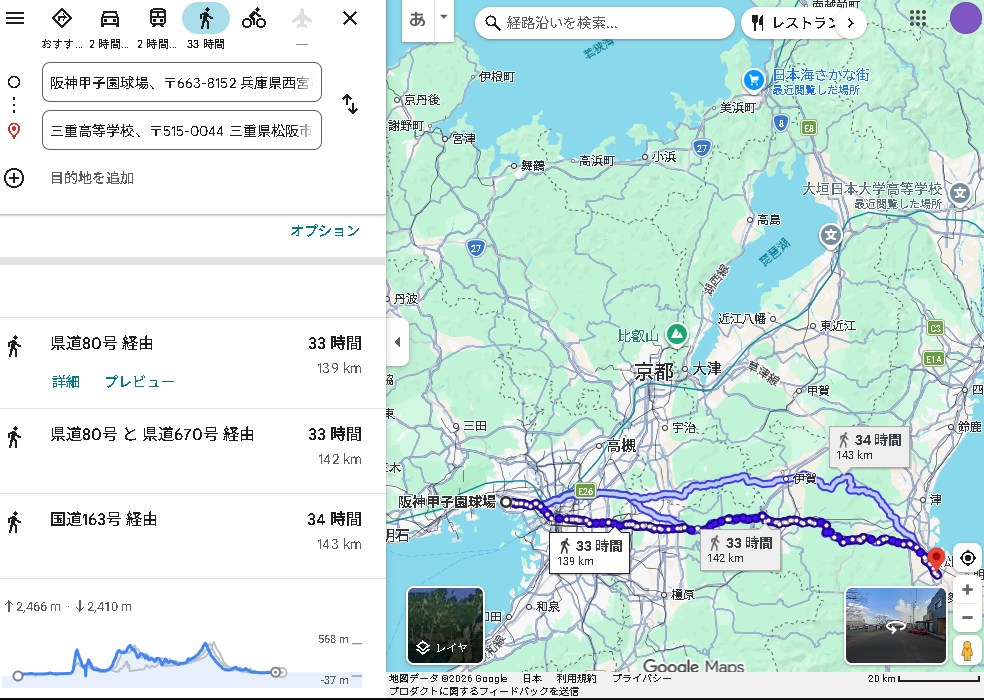Close the directions panel
This screenshot has width=984, height=700.
click(x=350, y=18)
